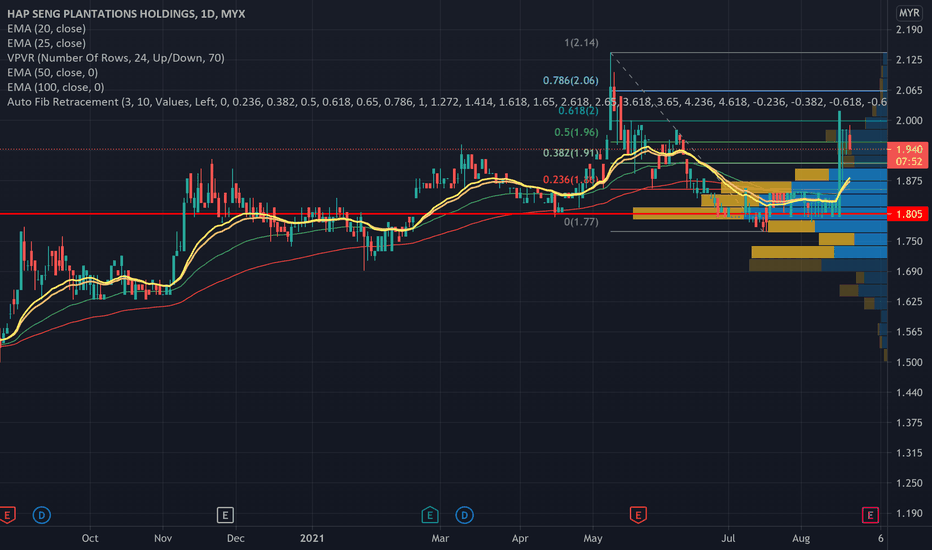Select the EMA (50, close, 0) legend
Image resolution: width=932 pixels, height=550 pixels.
52,73
